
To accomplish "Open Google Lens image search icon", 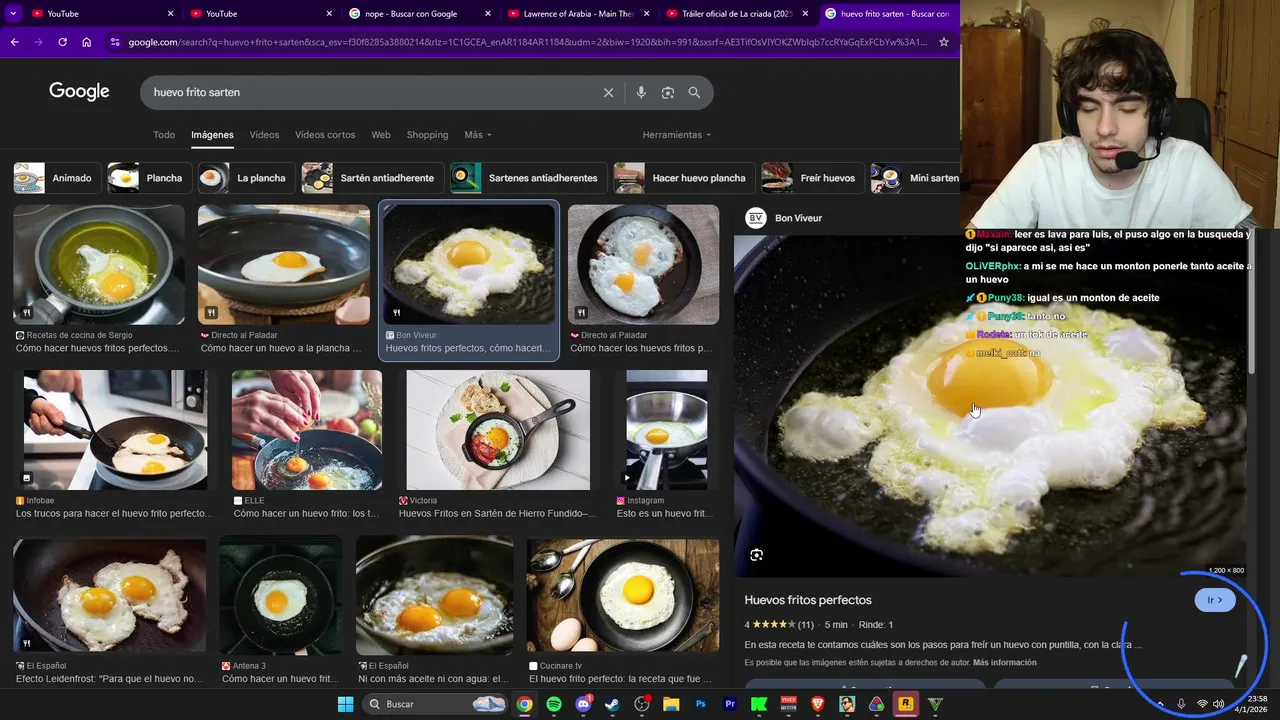I will click(x=667, y=92).
